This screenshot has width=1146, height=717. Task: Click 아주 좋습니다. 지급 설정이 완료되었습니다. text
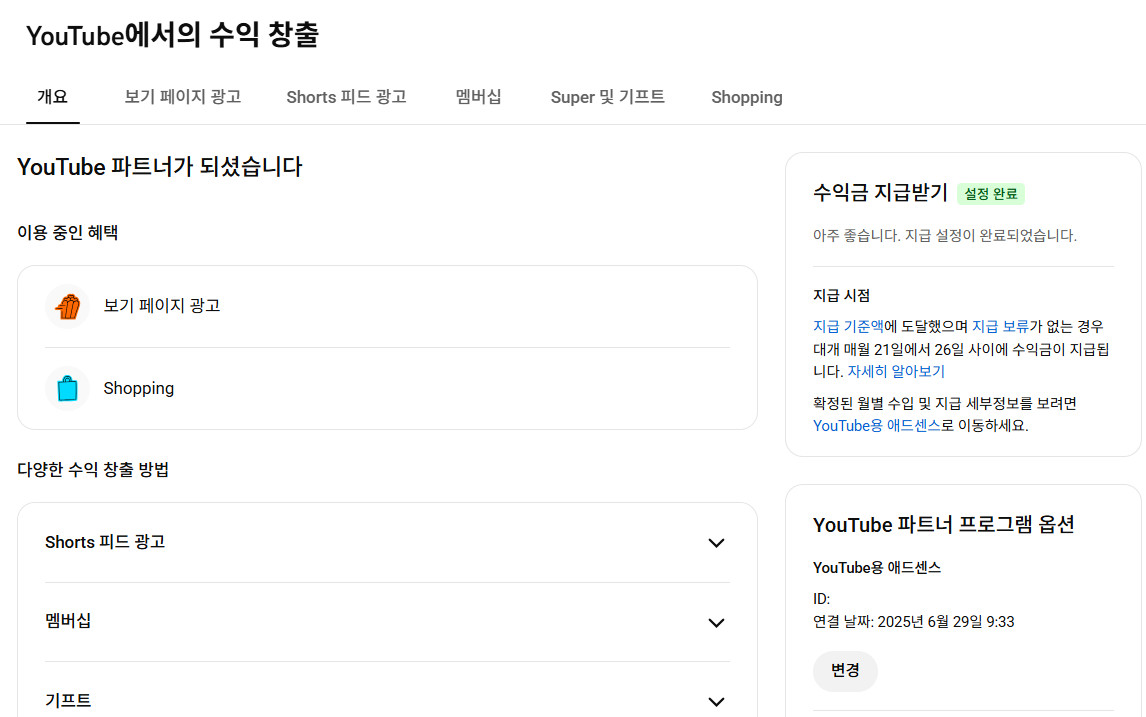tap(945, 236)
